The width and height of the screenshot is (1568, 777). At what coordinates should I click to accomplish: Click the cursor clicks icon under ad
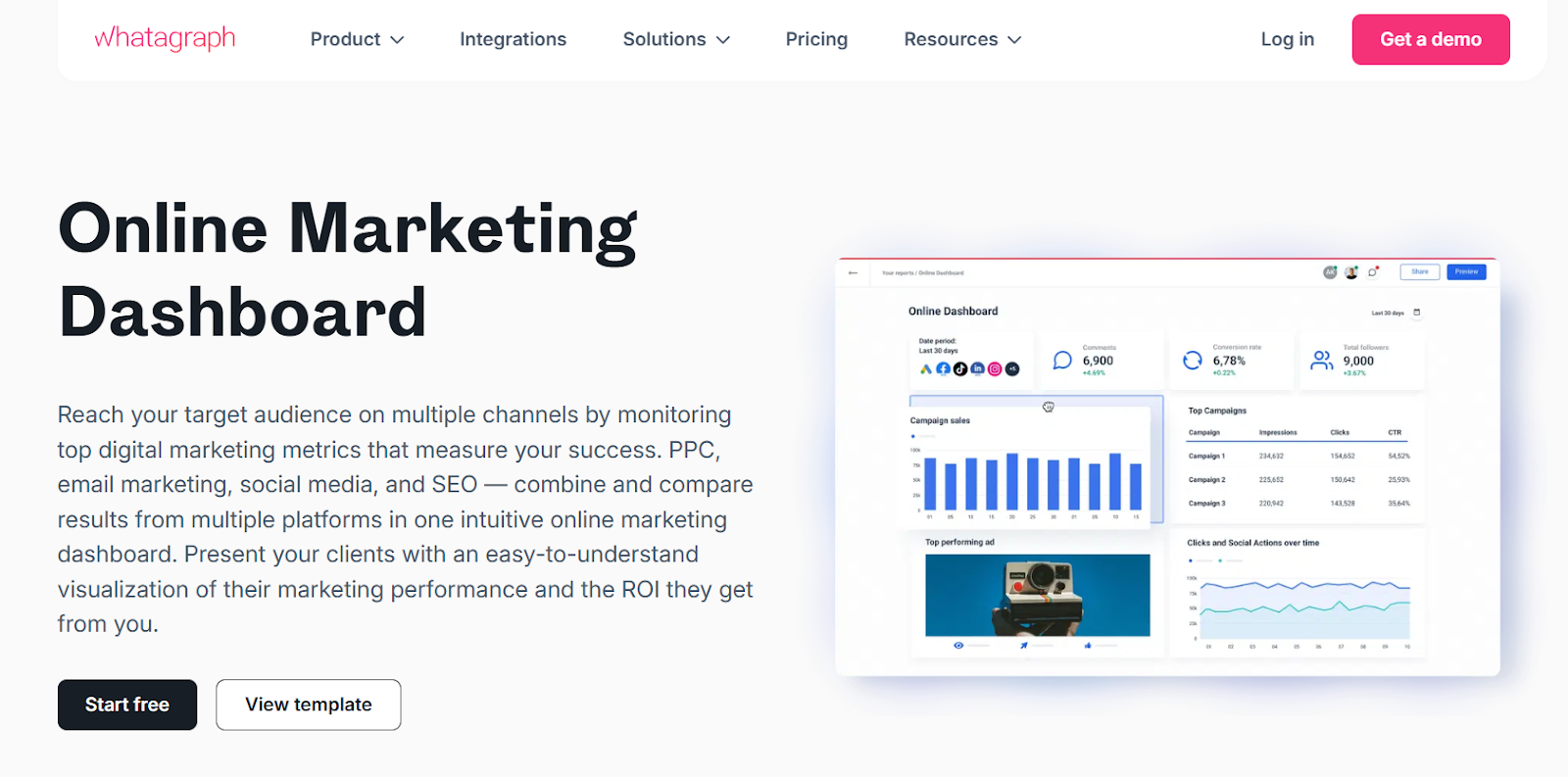coord(1023,646)
